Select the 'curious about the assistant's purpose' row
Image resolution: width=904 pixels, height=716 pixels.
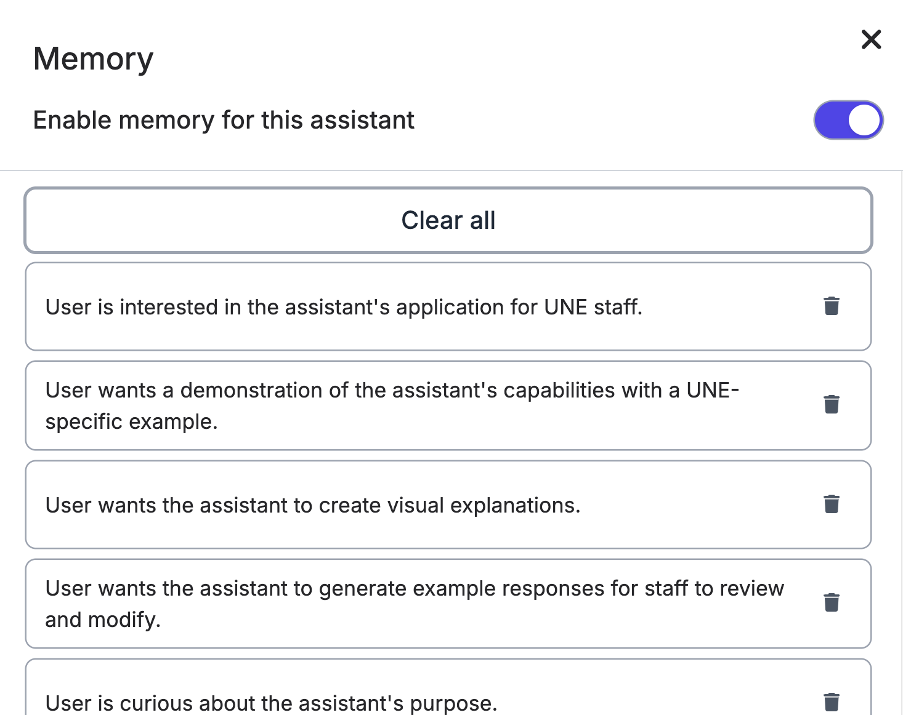[271, 702]
